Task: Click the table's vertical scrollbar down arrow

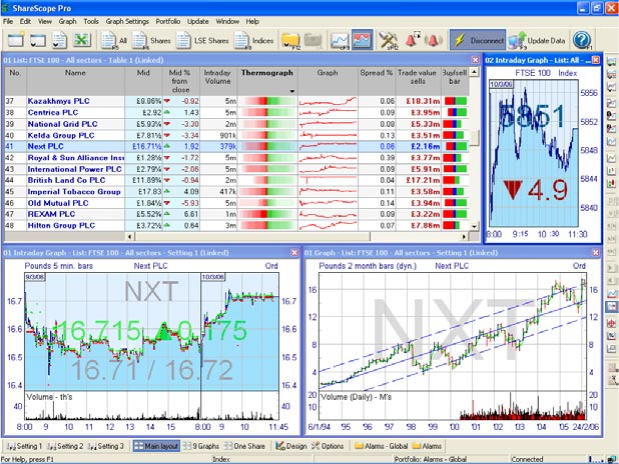Action: pos(474,227)
